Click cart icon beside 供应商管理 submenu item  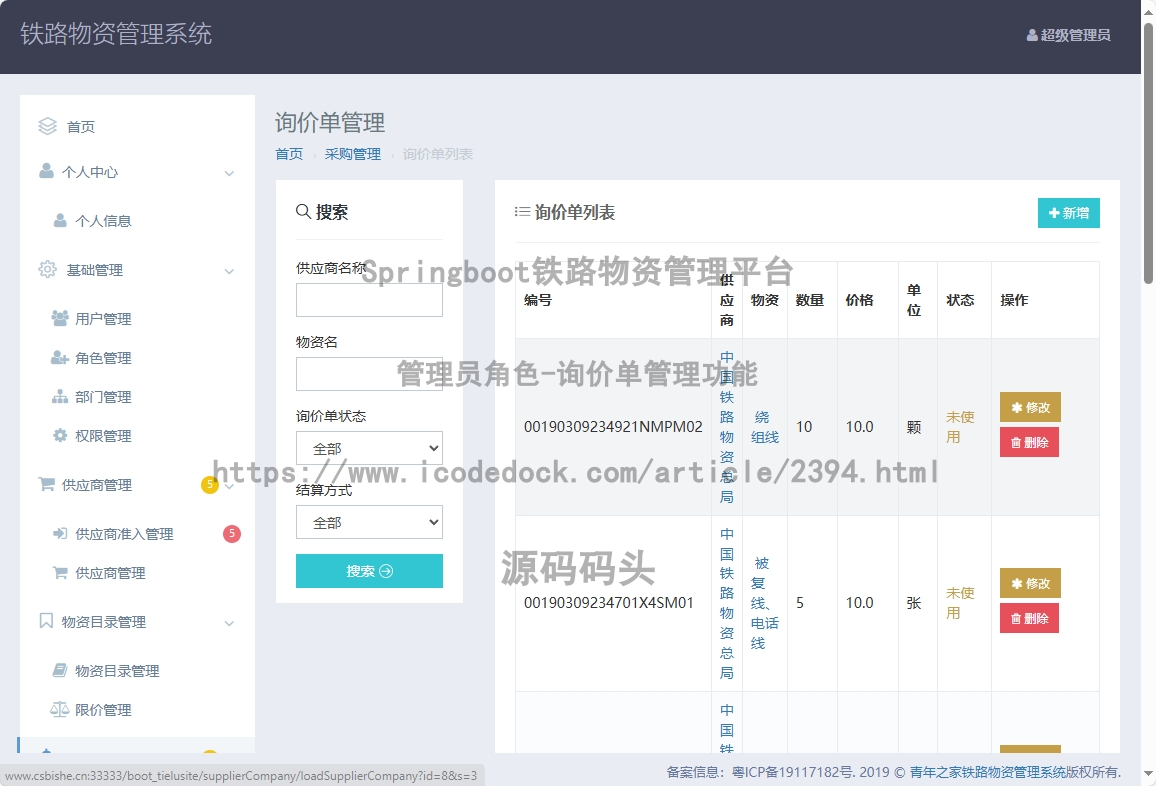click(60, 572)
